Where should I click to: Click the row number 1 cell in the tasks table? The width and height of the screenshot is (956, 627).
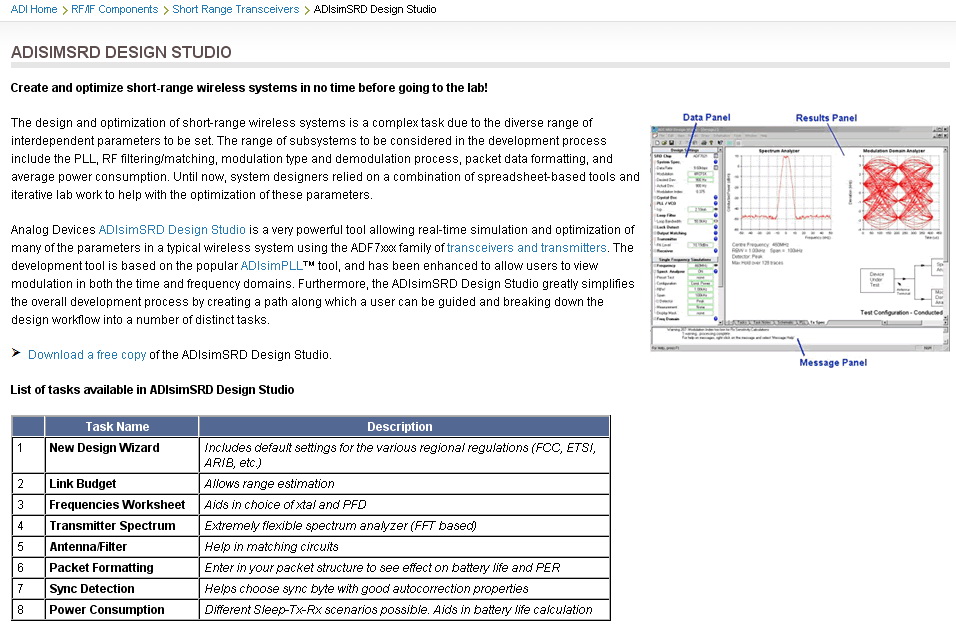(28, 455)
